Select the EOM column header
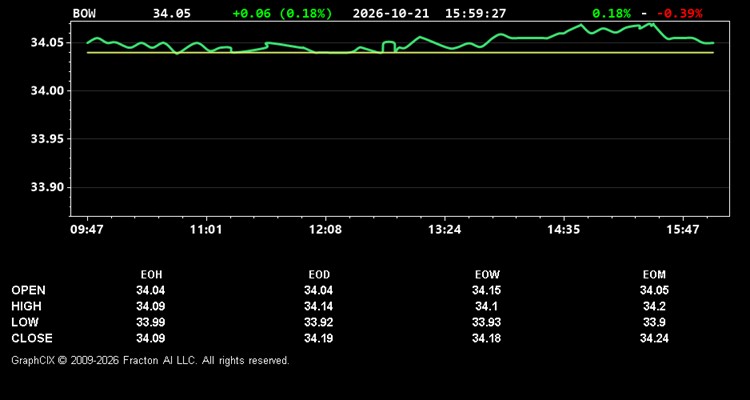Viewport: 750px width, 400px height. point(654,275)
